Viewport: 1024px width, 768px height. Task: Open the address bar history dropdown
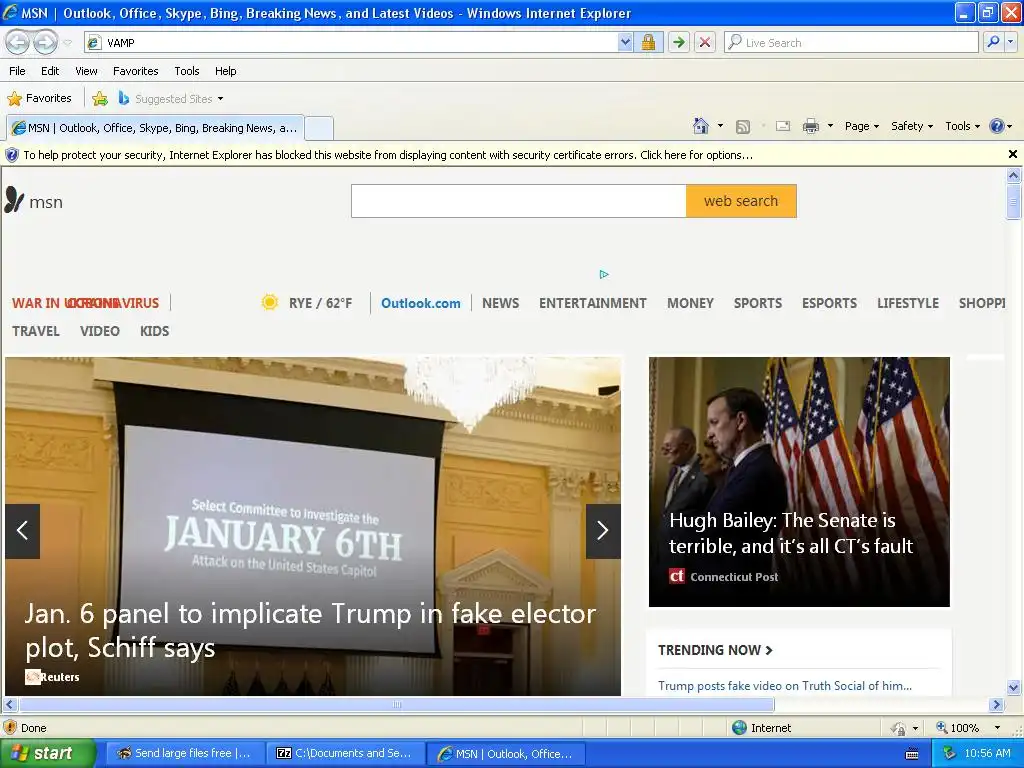(625, 42)
